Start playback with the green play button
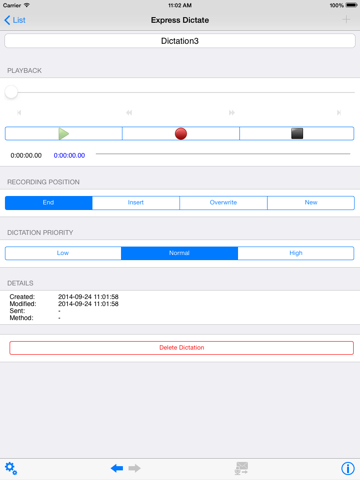Image resolution: width=360 pixels, height=480 pixels. click(x=64, y=134)
